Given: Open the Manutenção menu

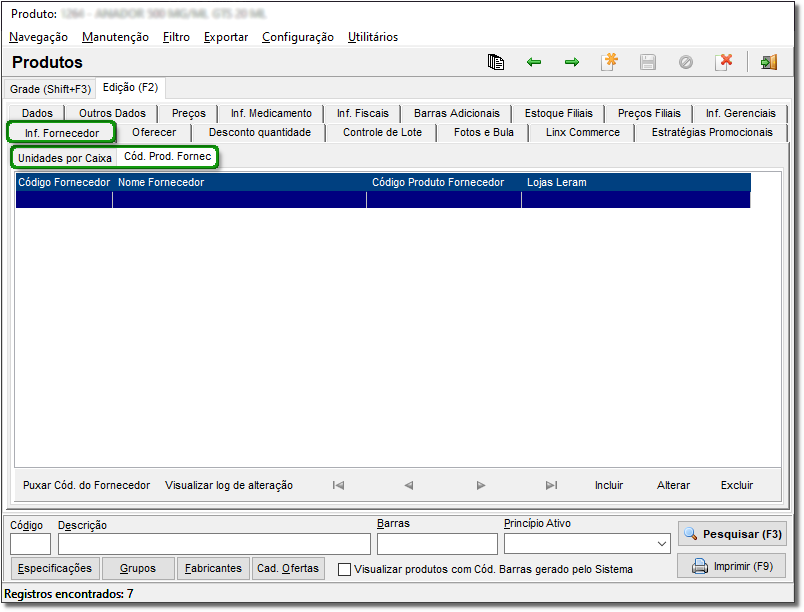Looking at the screenshot, I should 115,37.
